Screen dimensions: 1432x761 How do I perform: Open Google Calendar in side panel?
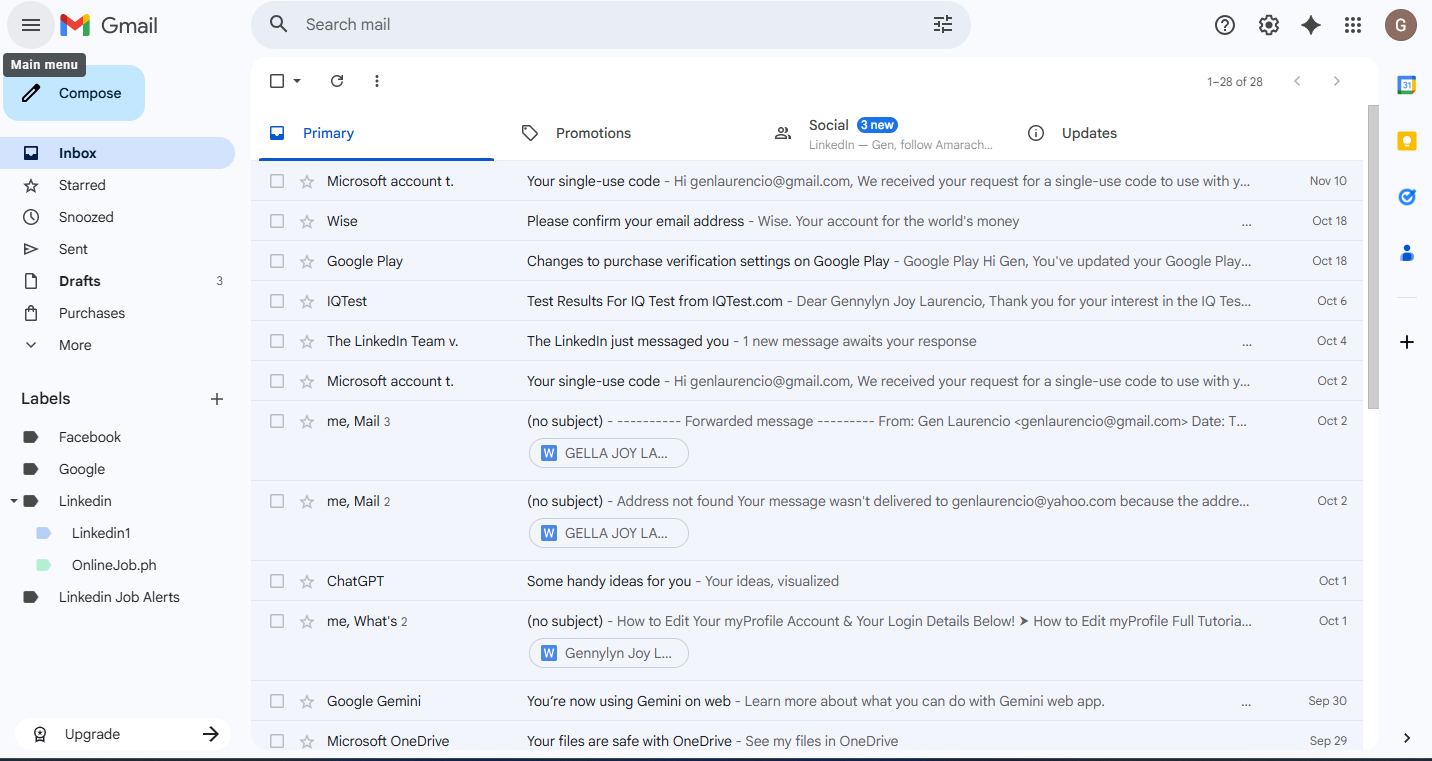1406,86
